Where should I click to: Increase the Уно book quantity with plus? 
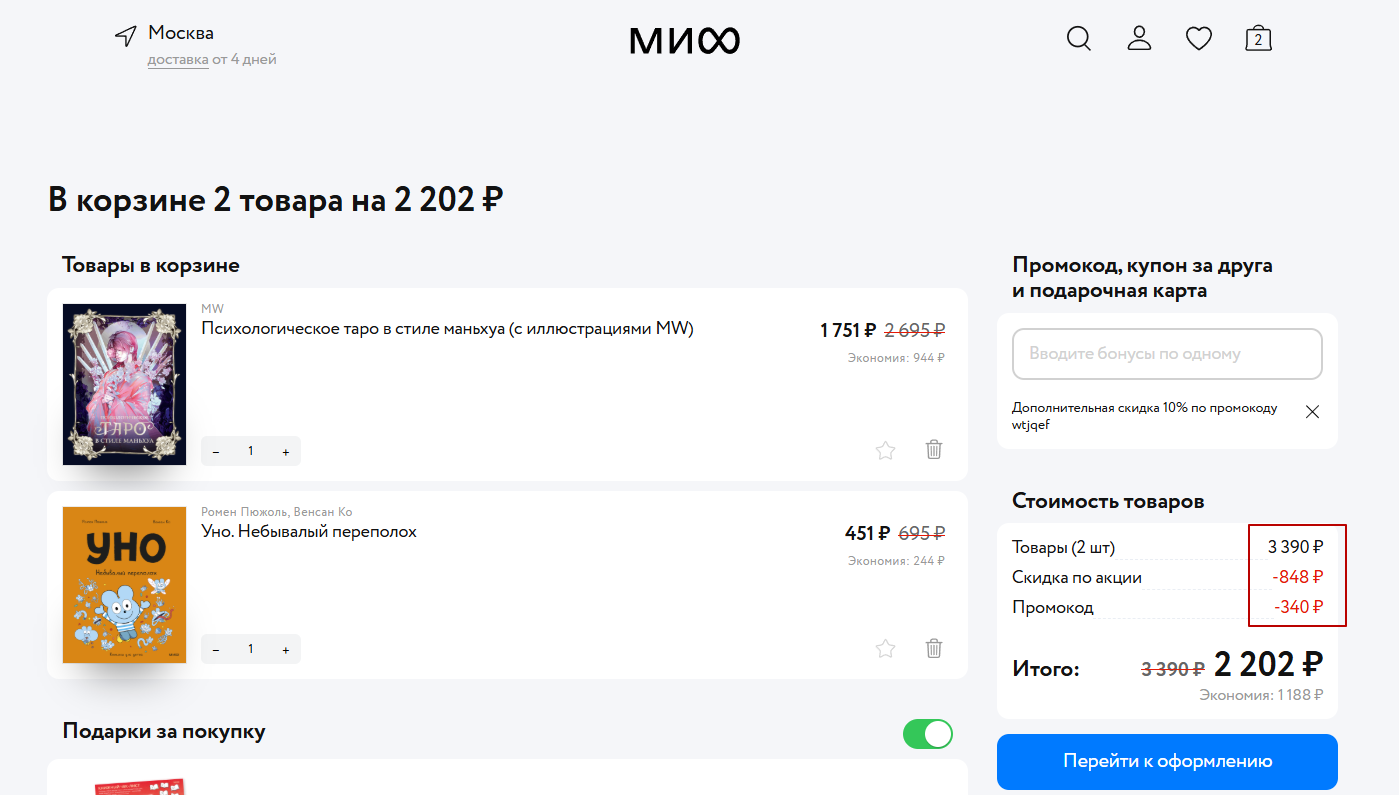point(286,650)
